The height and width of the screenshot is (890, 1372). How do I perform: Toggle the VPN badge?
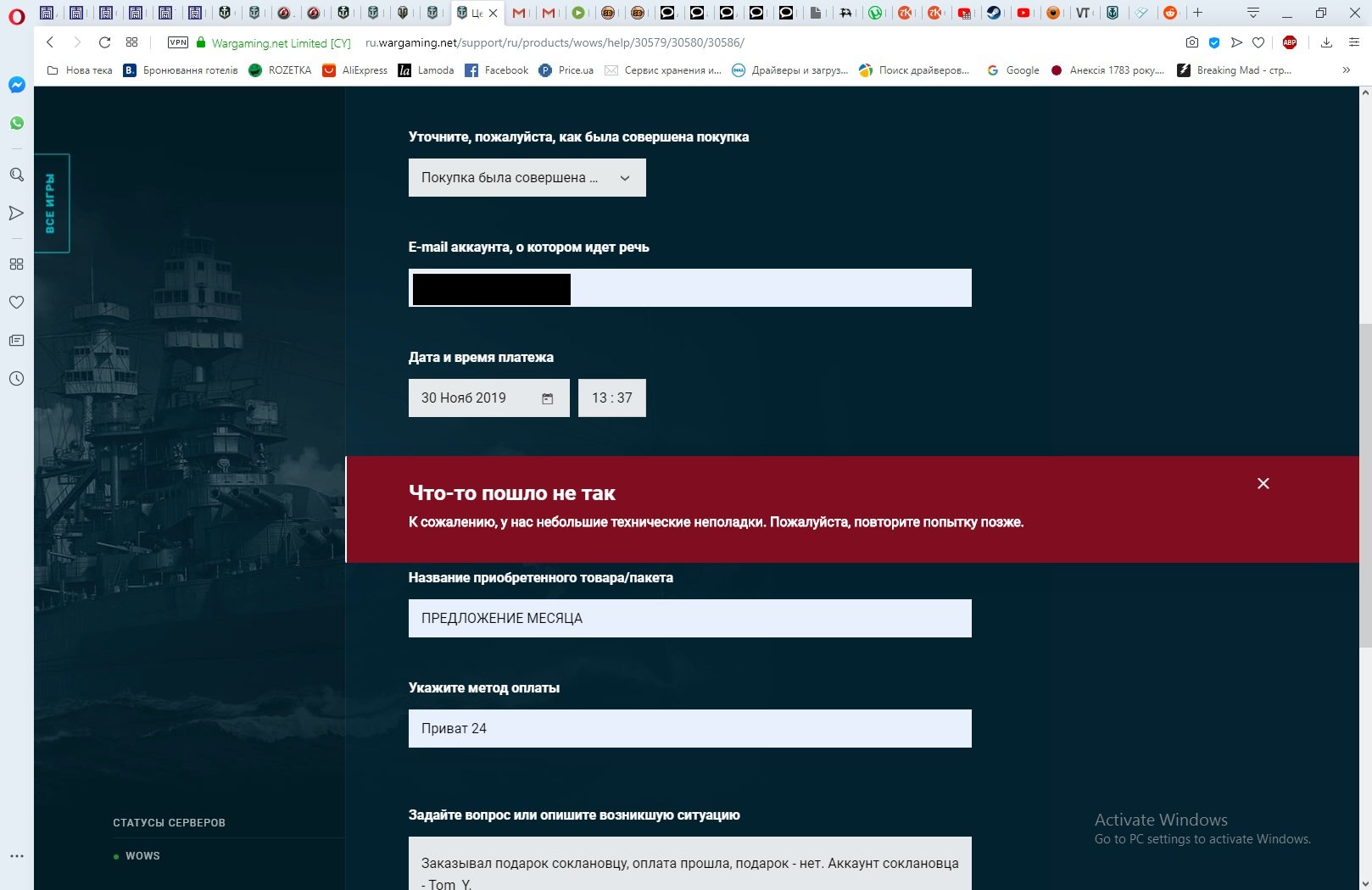pos(178,42)
